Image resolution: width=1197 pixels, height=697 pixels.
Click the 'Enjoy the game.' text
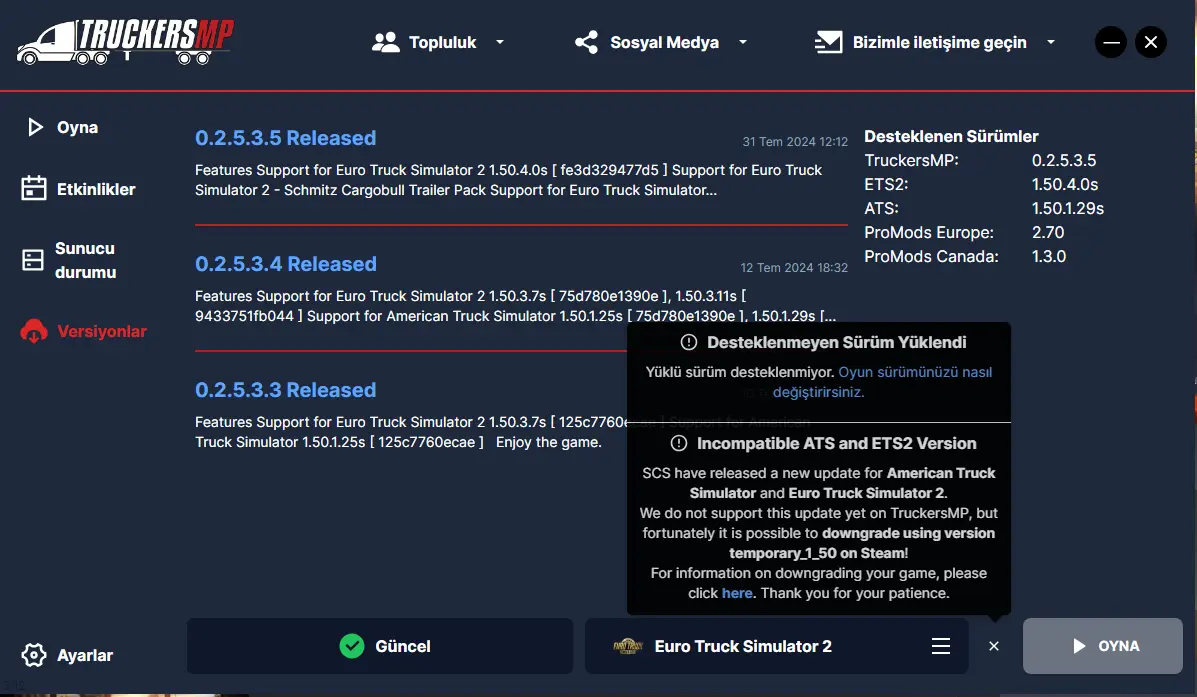(548, 442)
